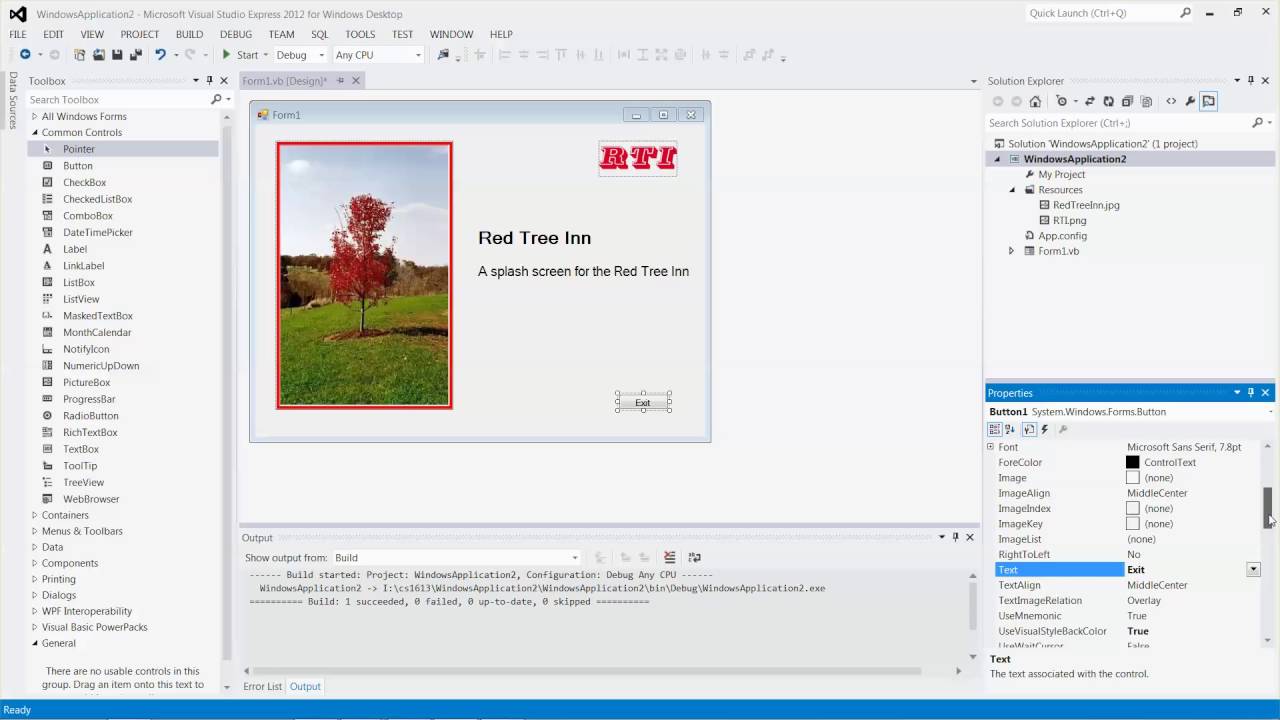The width and height of the screenshot is (1280, 720).
Task: Click the Pending Changes Filter clock icon
Action: [x=1062, y=101]
